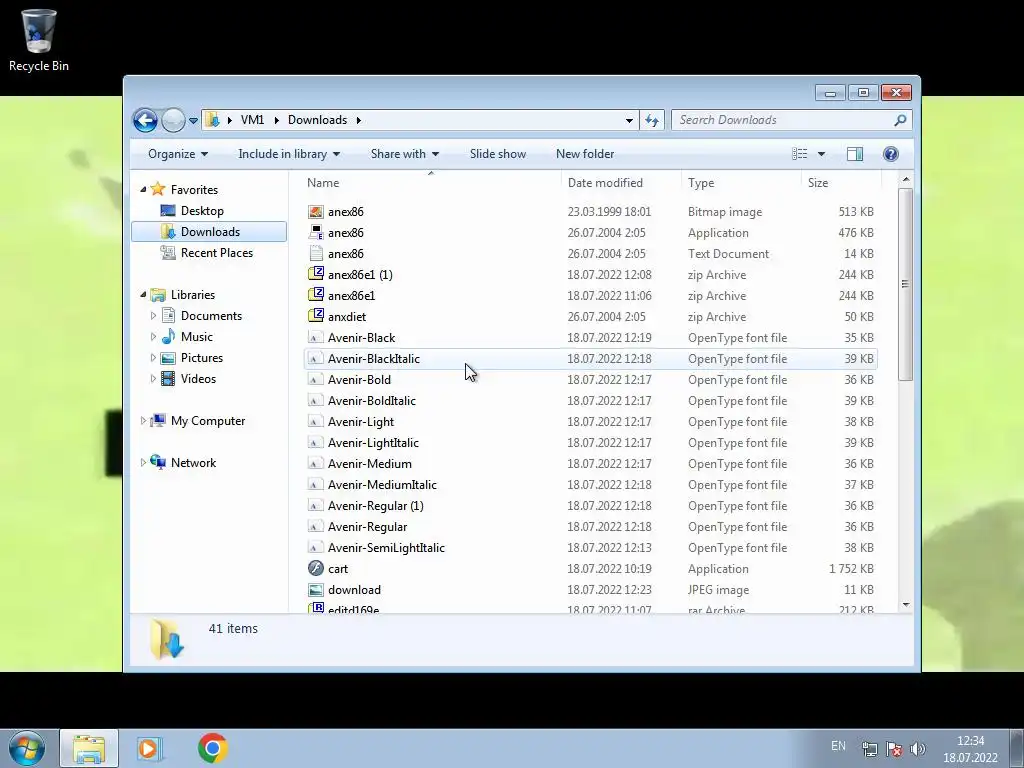
Task: Expand the My Computer node
Action: tap(143, 421)
